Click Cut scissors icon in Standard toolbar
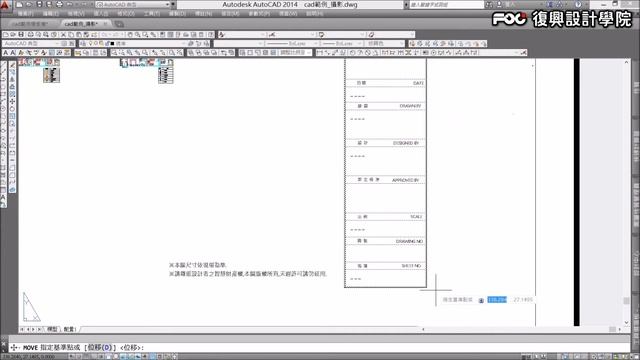This screenshot has height=360, width=640. click(63, 35)
